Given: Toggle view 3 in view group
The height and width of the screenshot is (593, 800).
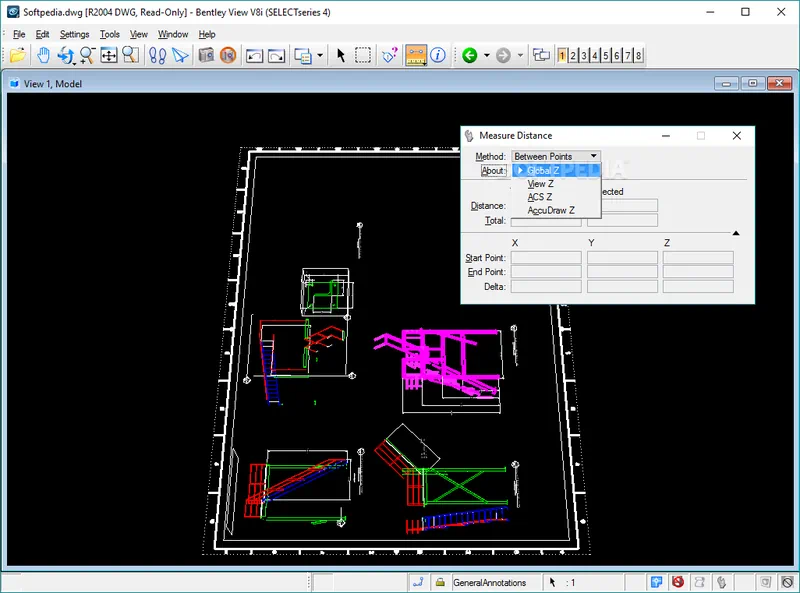Looking at the screenshot, I should pyautogui.click(x=584, y=55).
